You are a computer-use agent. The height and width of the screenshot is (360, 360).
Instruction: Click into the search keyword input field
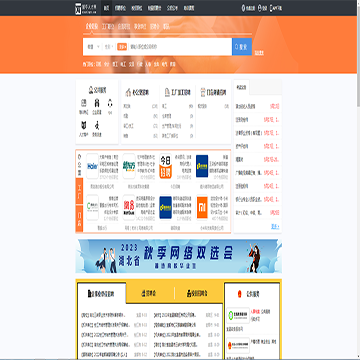tap(180, 47)
